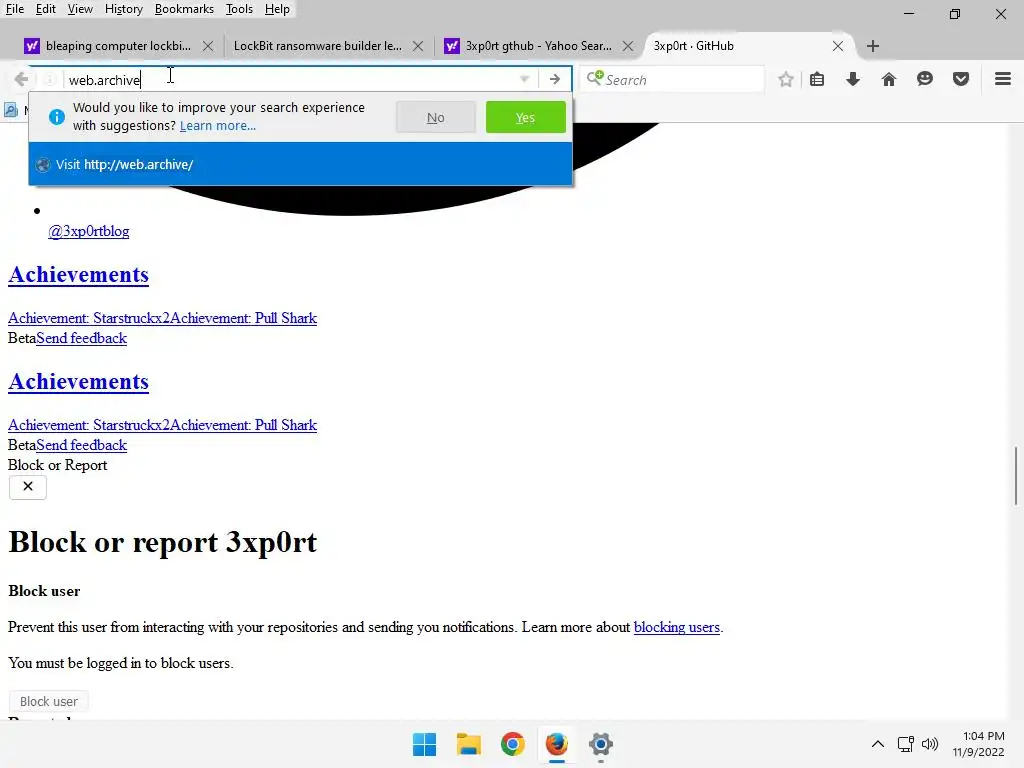Open the Learn more link
Viewport: 1024px width, 768px height.
[217, 125]
